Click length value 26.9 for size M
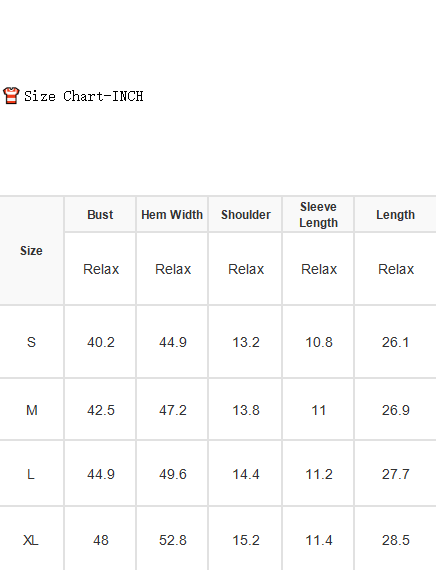This screenshot has height=570, width=436. click(x=396, y=410)
